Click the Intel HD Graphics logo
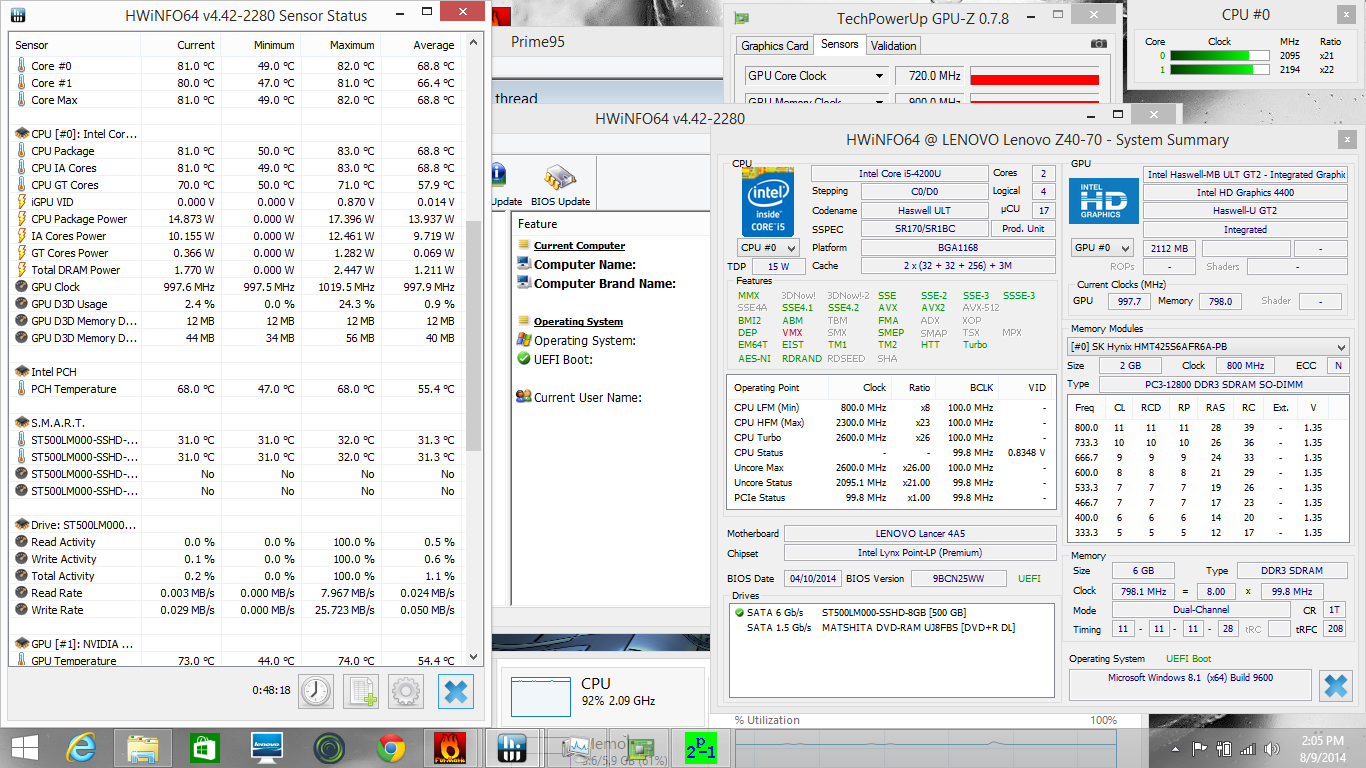Screen dimensions: 1366x768 point(1104,200)
